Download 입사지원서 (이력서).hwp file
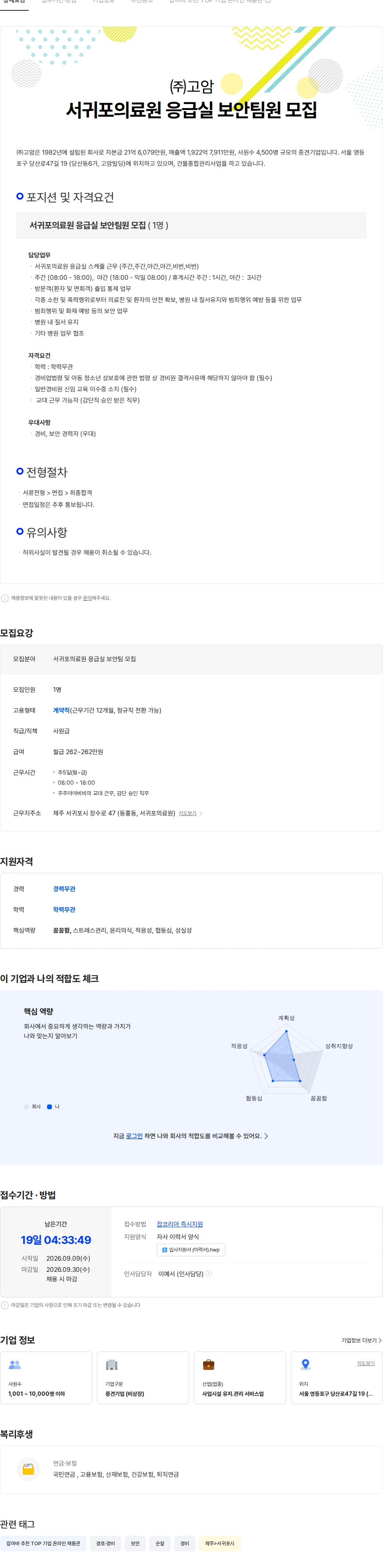The image size is (383, 1568). pyautogui.click(x=191, y=1250)
